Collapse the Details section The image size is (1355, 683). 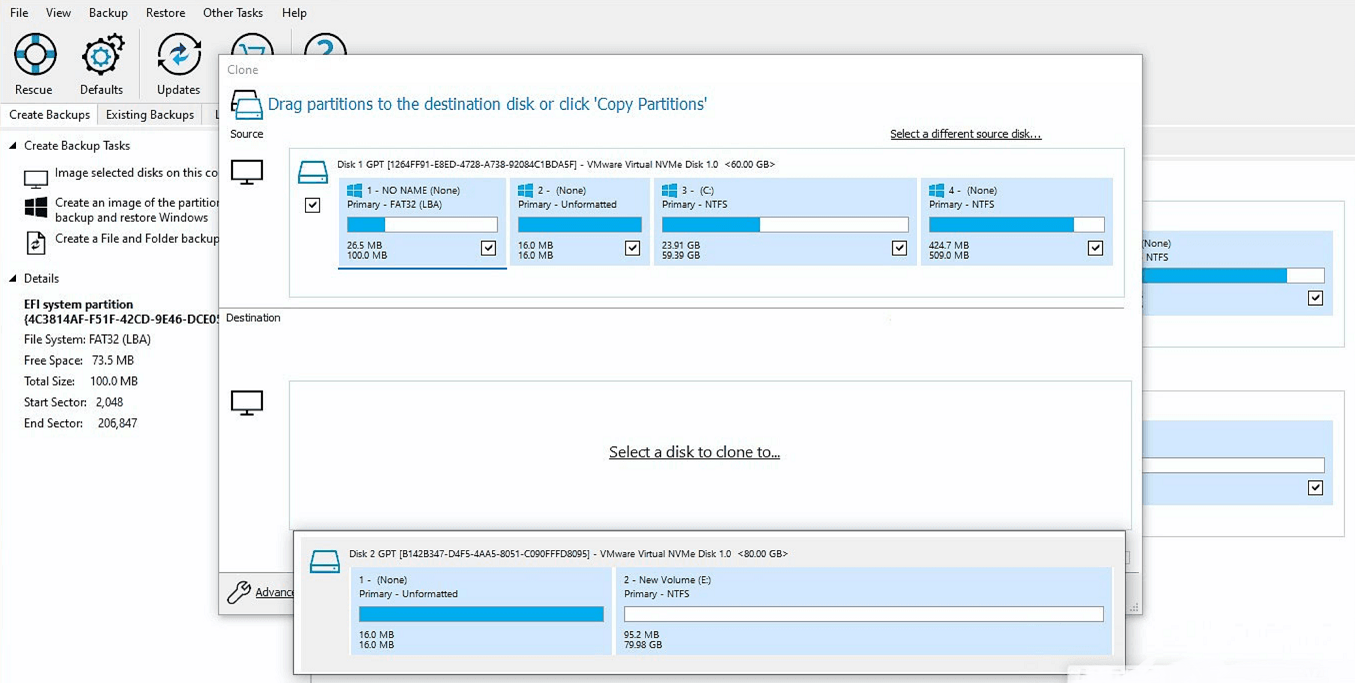13,279
